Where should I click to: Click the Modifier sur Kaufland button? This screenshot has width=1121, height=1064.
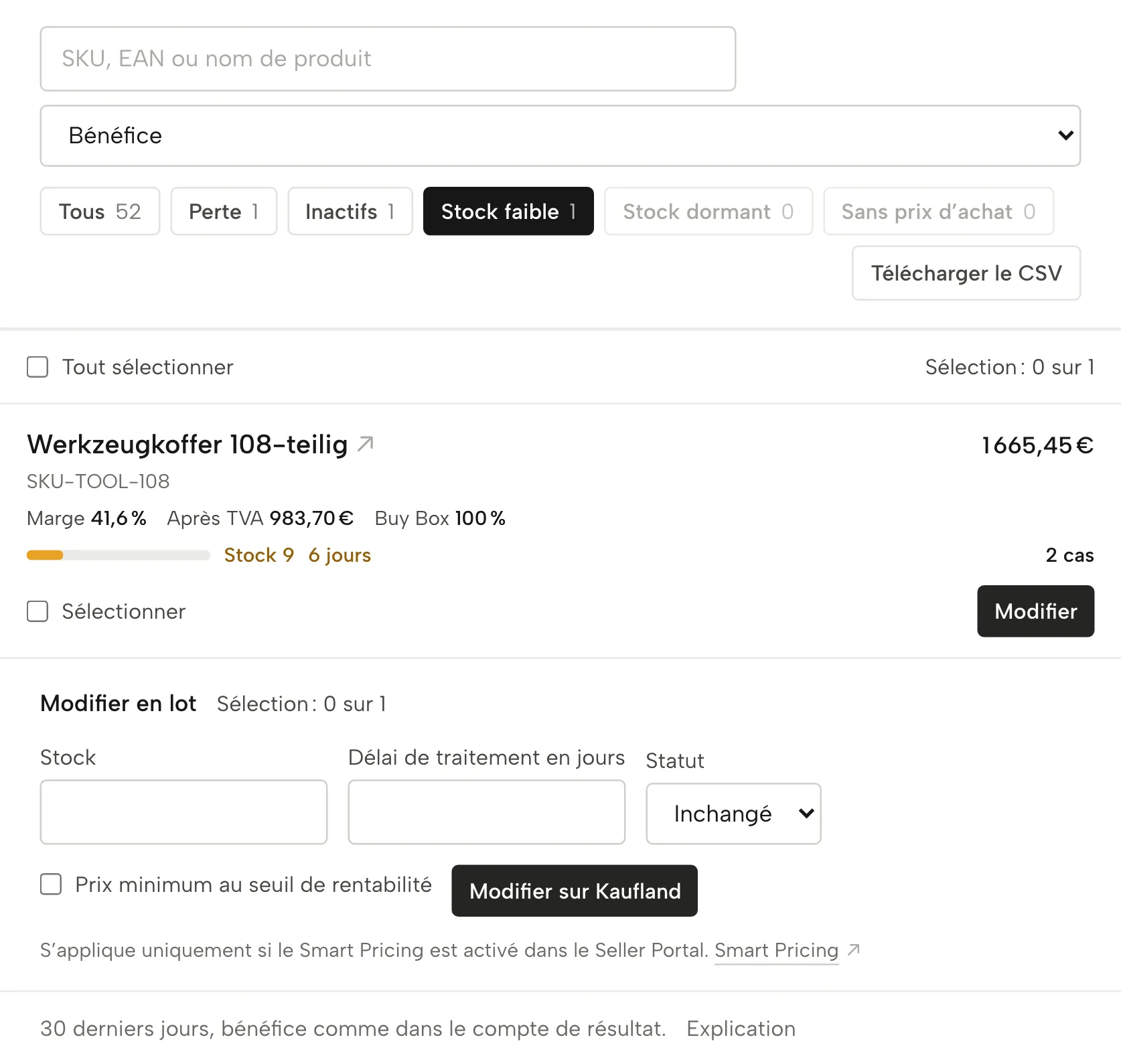(575, 891)
